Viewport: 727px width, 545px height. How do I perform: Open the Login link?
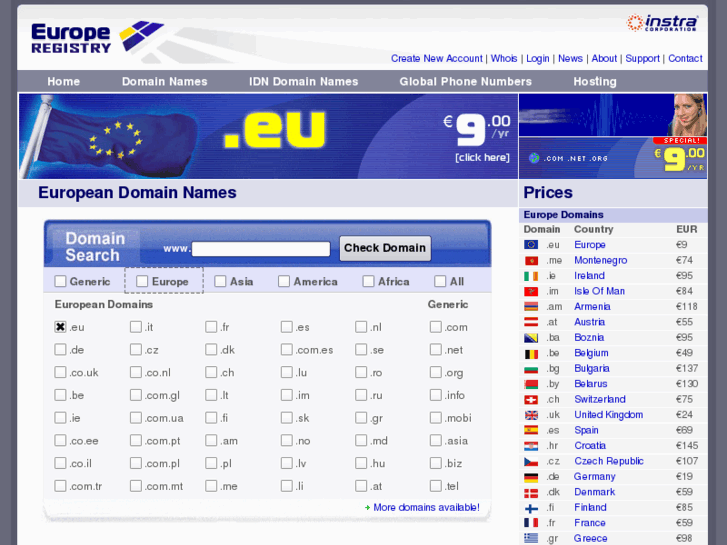(538, 58)
